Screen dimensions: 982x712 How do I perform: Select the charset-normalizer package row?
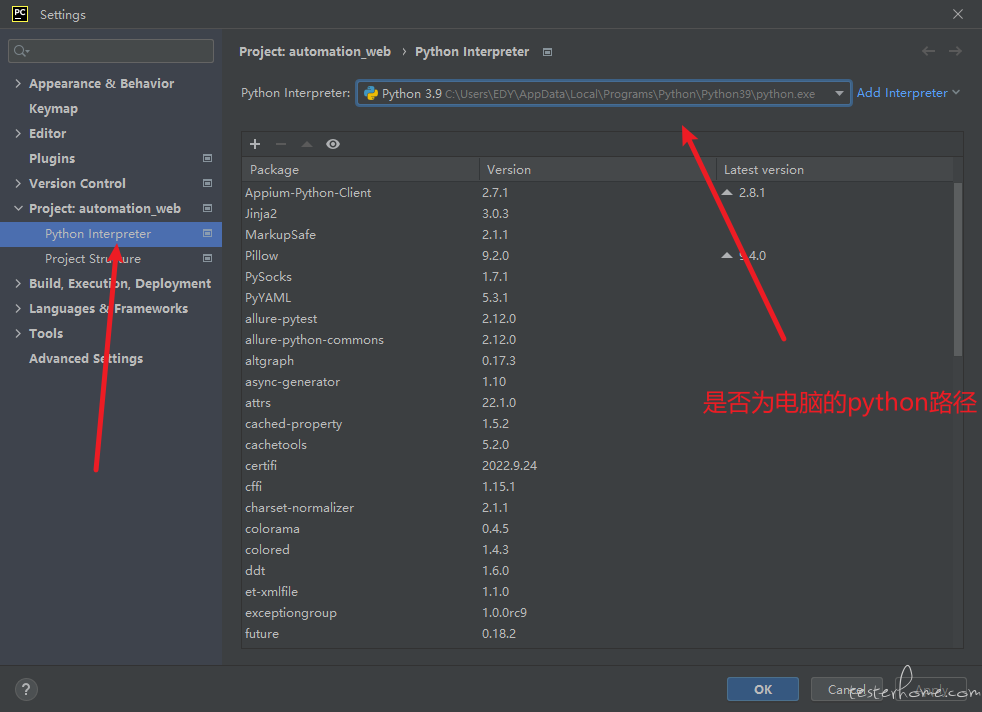pos(598,508)
